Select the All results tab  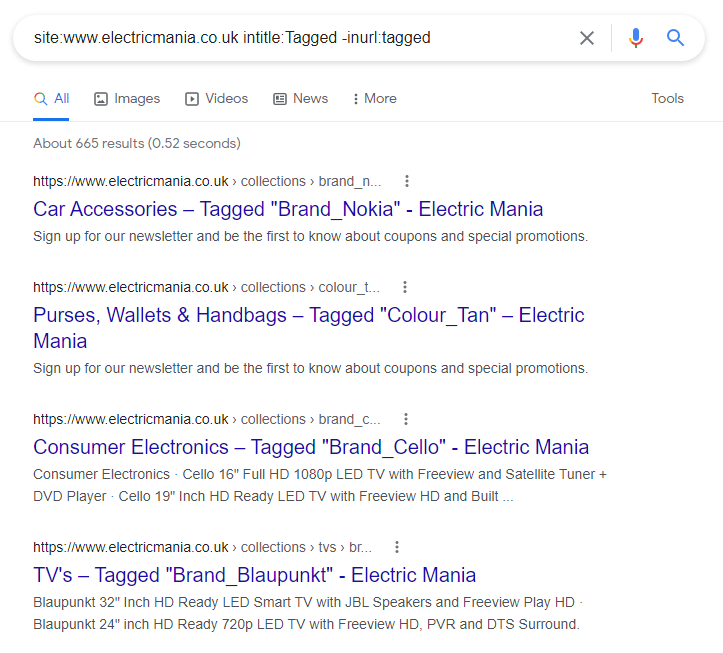[x=51, y=99]
